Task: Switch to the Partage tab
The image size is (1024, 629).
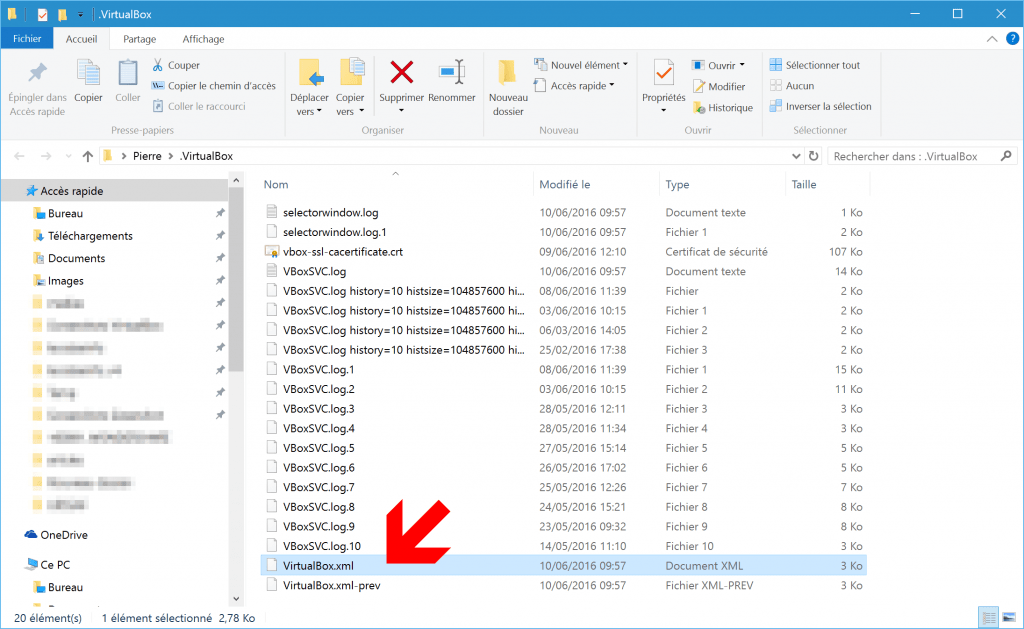Action: tap(140, 39)
